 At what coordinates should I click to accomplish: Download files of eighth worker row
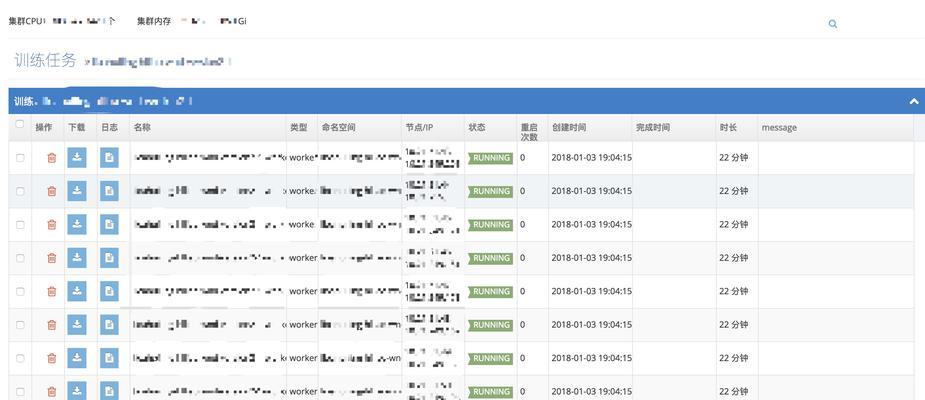pos(77,391)
